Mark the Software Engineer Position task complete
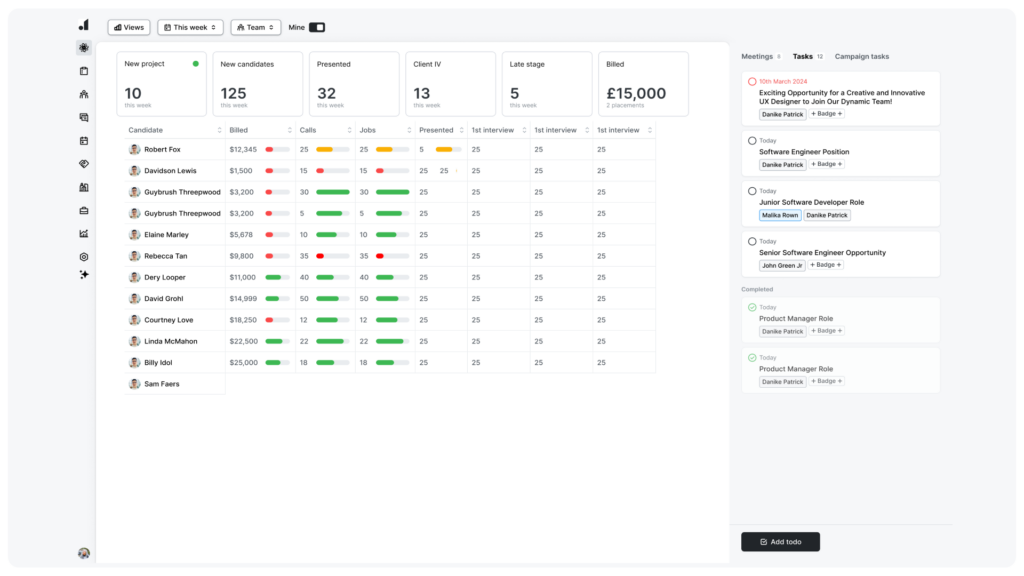 751,140
